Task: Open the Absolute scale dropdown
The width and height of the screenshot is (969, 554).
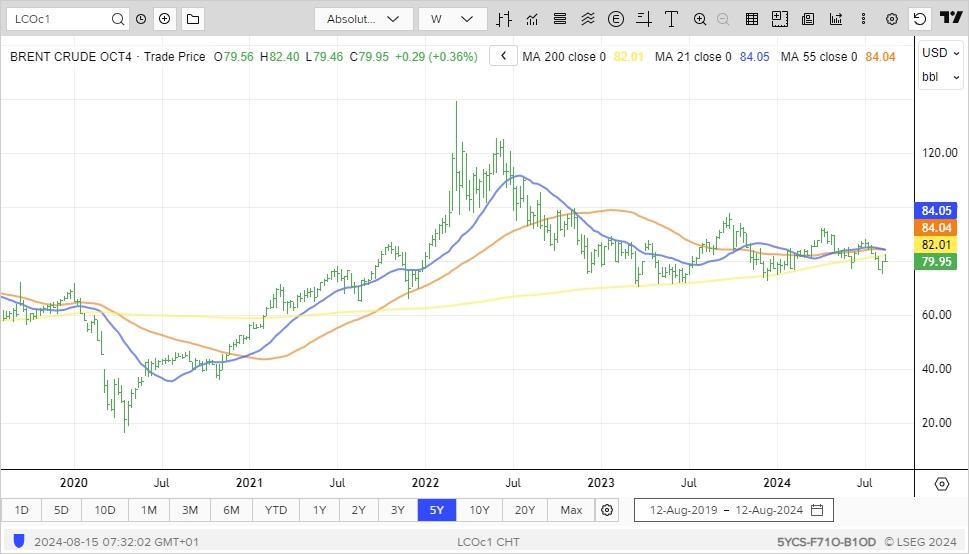Action: tap(363, 19)
